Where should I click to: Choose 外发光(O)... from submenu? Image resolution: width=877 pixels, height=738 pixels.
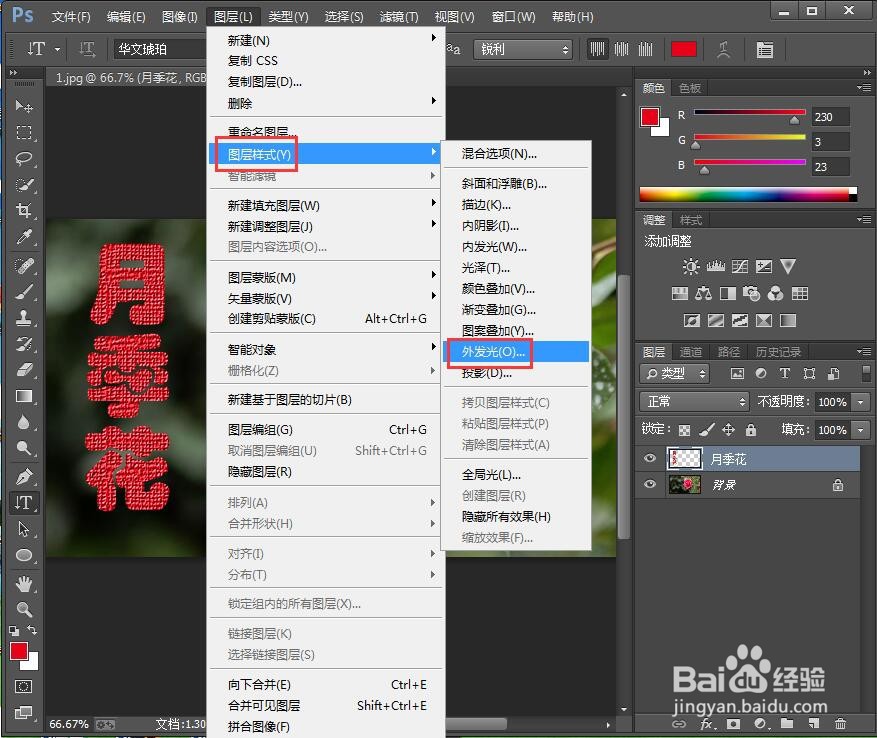click(x=516, y=351)
